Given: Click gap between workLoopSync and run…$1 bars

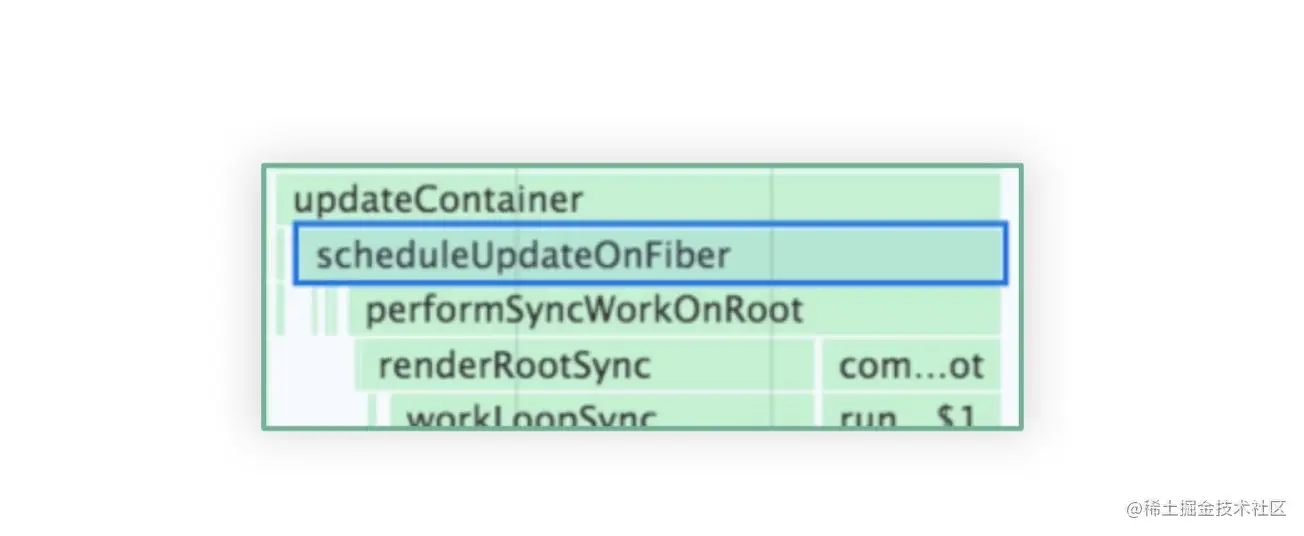Looking at the screenshot, I should coord(817,412).
